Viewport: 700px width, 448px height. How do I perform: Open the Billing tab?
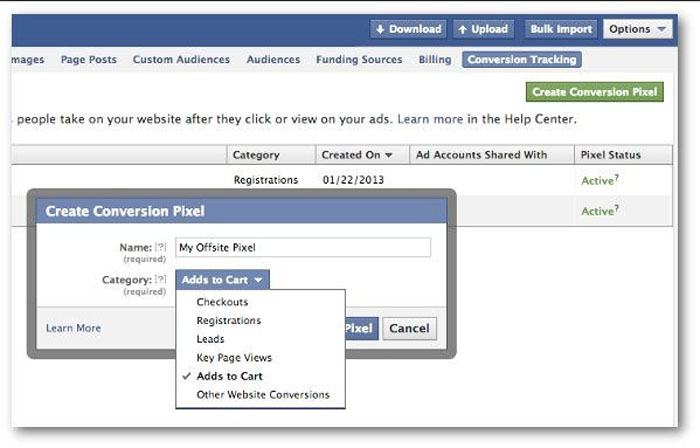tap(435, 60)
